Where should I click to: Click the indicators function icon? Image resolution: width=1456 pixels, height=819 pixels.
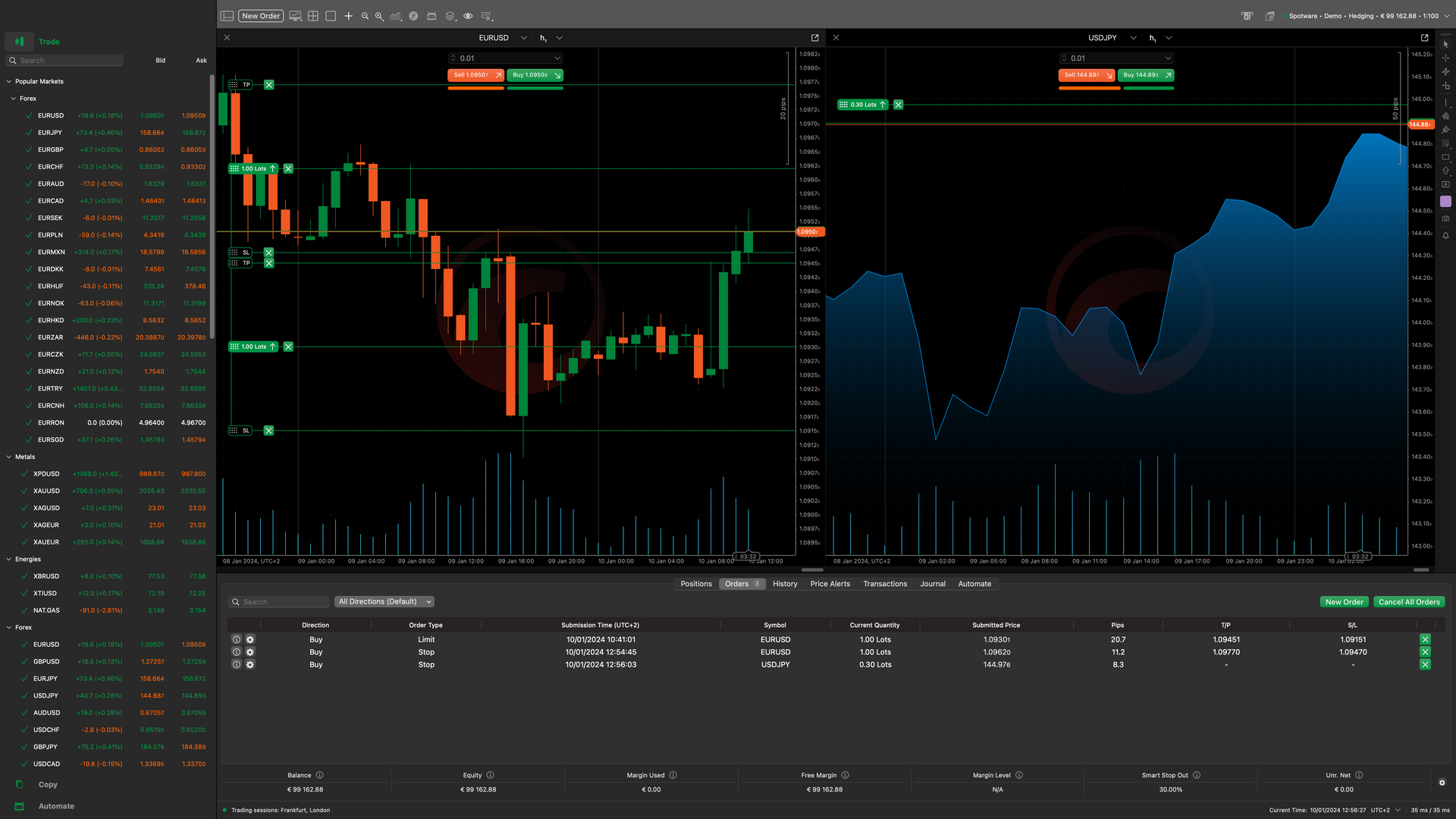click(413, 16)
